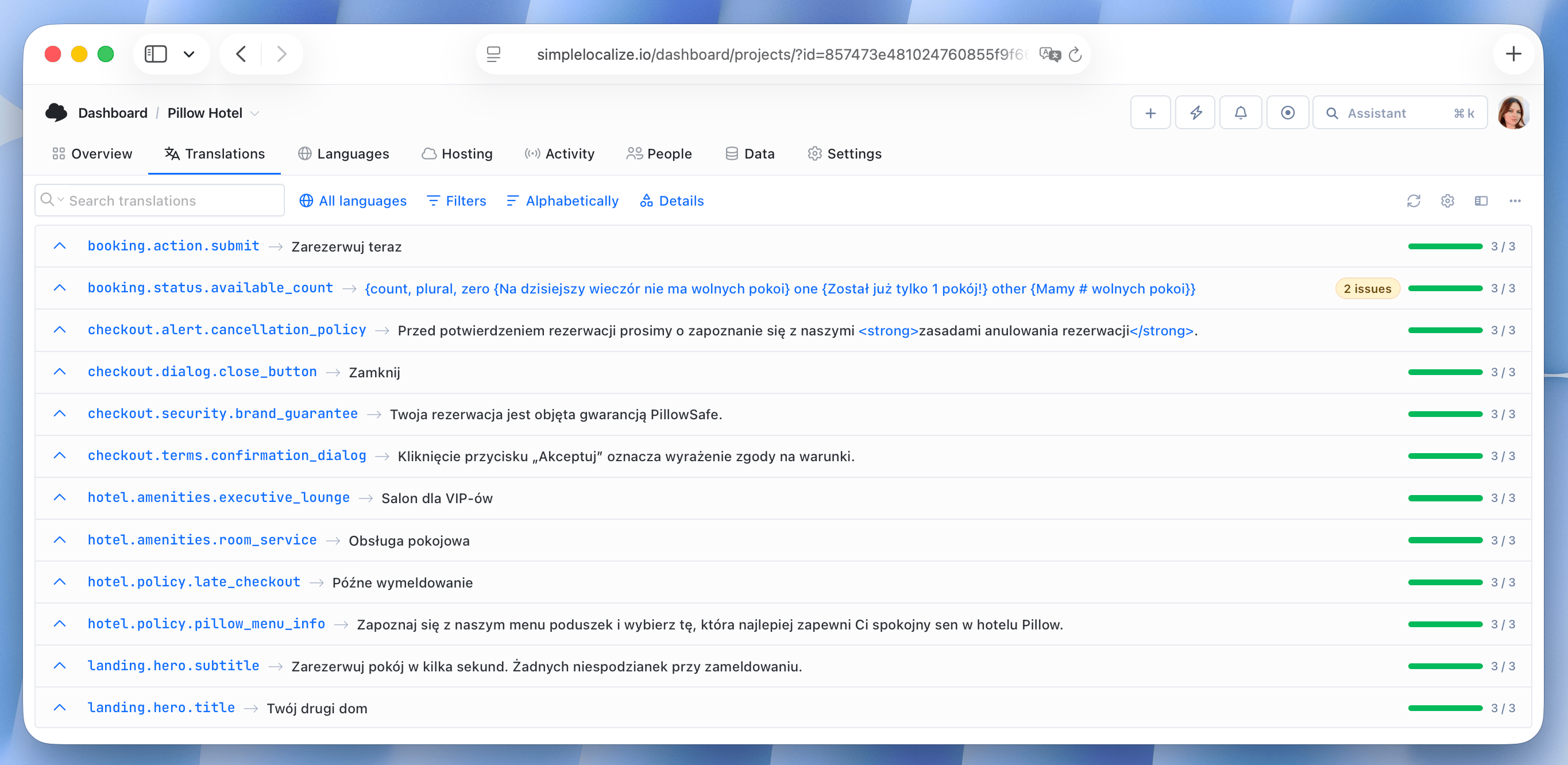Open the landing.hero.title key

pyautogui.click(x=161, y=708)
